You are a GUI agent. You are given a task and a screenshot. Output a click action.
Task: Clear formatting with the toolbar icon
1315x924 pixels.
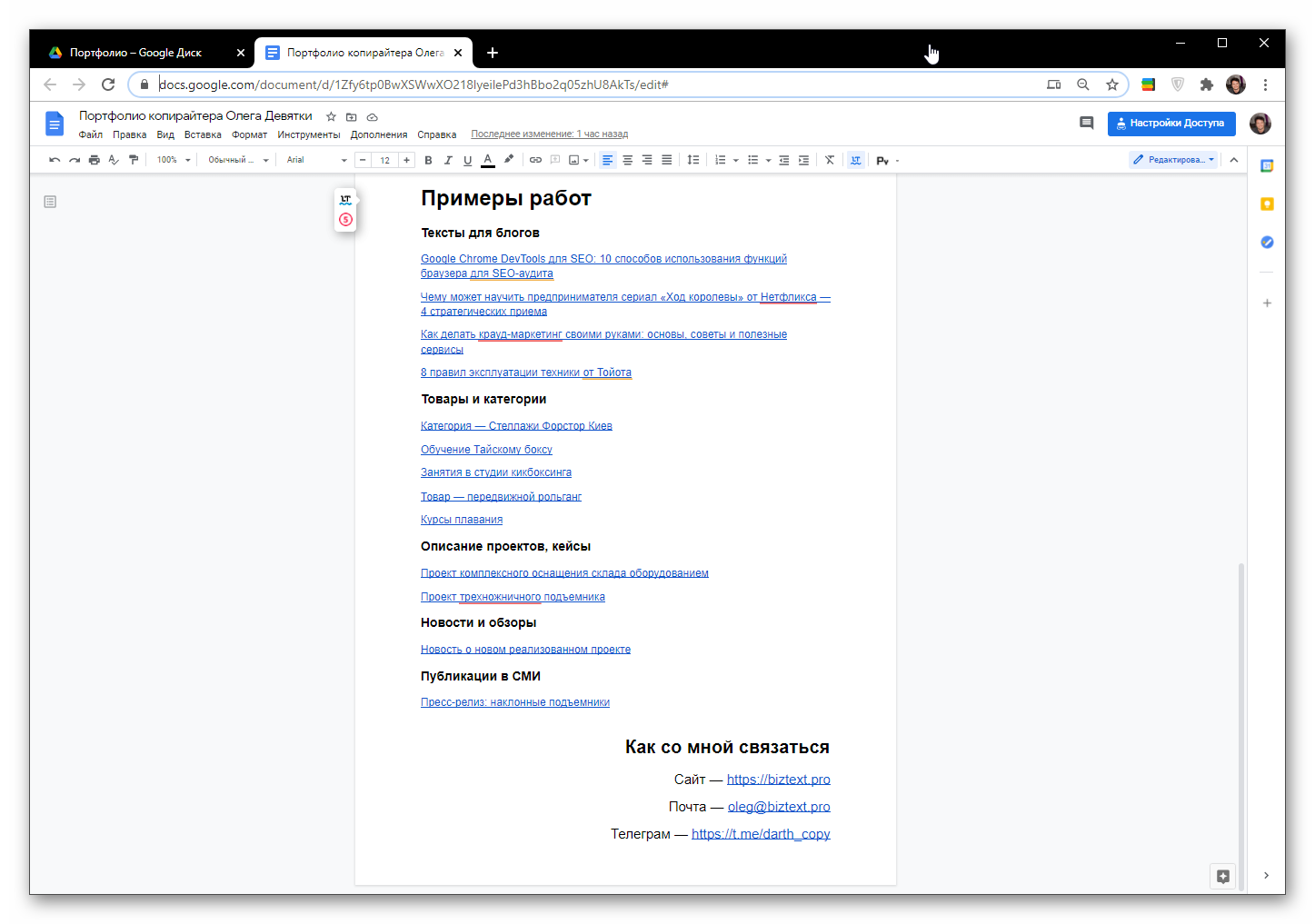(x=829, y=160)
